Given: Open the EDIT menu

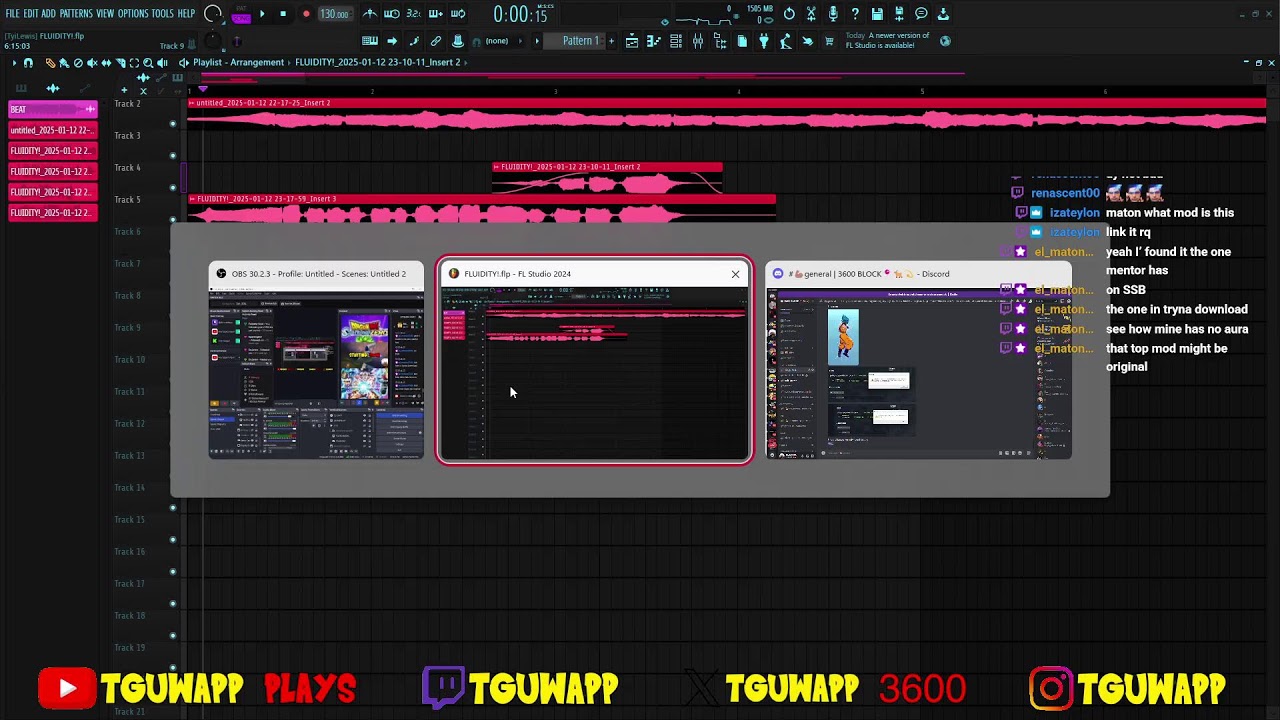Looking at the screenshot, I should click(31, 14).
